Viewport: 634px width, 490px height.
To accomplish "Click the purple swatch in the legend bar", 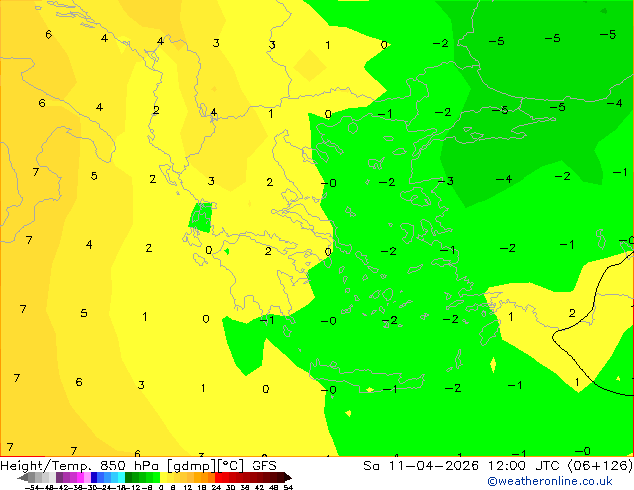I will pyautogui.click(x=59, y=477).
